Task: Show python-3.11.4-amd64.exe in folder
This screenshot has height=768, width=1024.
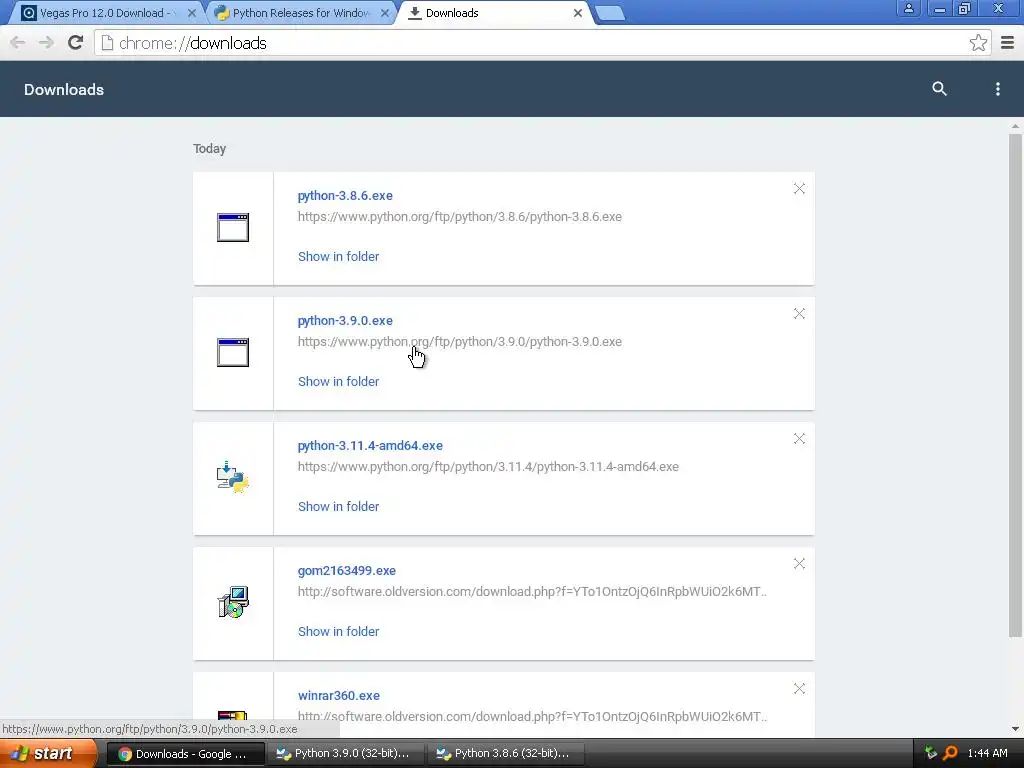Action: click(338, 506)
